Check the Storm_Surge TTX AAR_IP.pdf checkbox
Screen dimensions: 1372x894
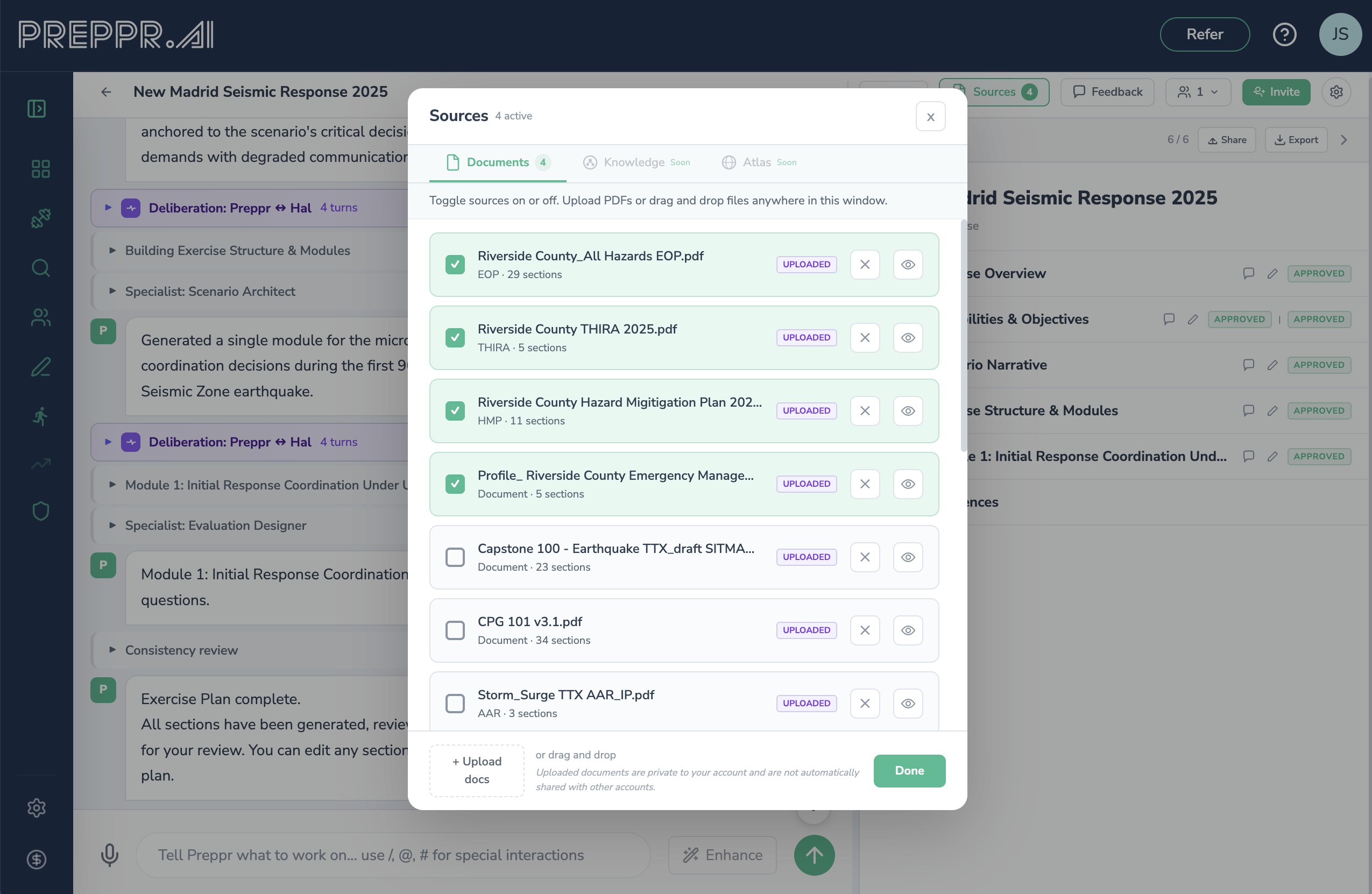point(455,704)
